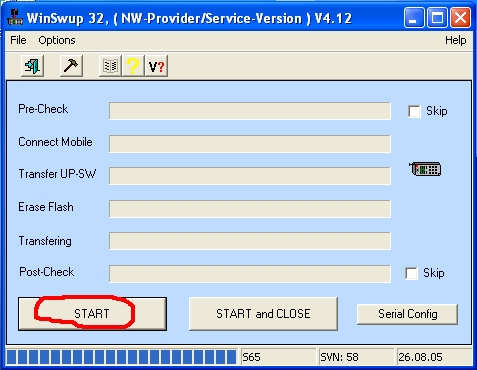Viewport: 477px width, 370px height.
Task: Enable the Post-Check Skip checkbox
Action: [411, 273]
